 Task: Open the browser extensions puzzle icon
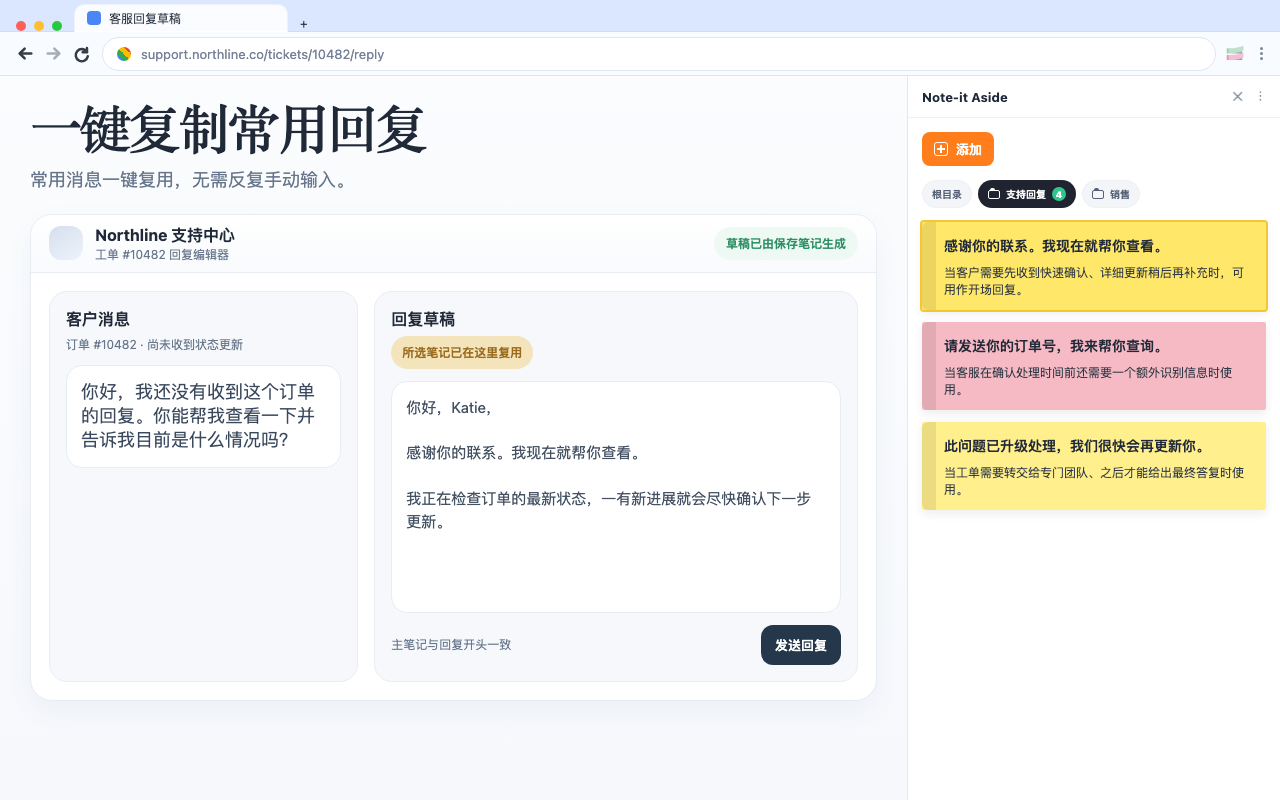(x=1234, y=53)
